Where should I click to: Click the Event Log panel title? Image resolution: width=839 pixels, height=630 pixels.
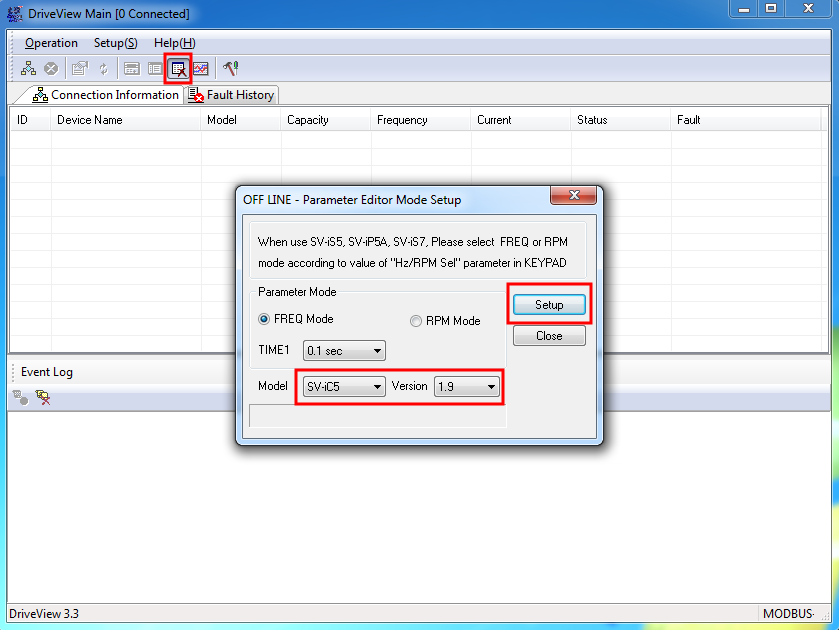[x=47, y=372]
